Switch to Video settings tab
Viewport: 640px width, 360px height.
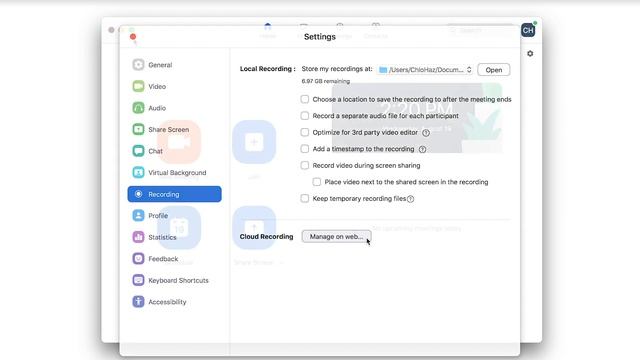coord(175,86)
